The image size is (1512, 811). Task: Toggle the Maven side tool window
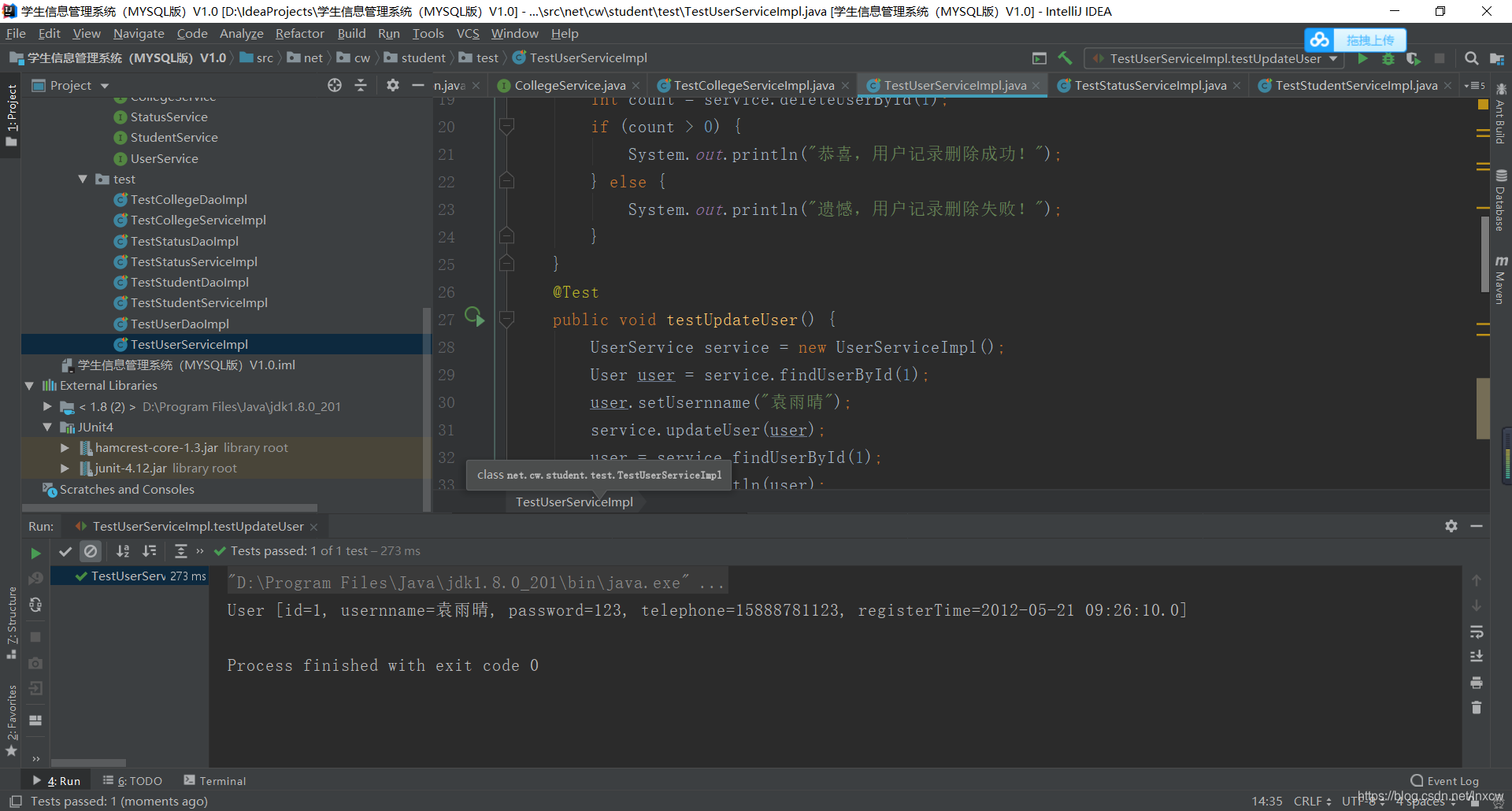tap(1501, 280)
